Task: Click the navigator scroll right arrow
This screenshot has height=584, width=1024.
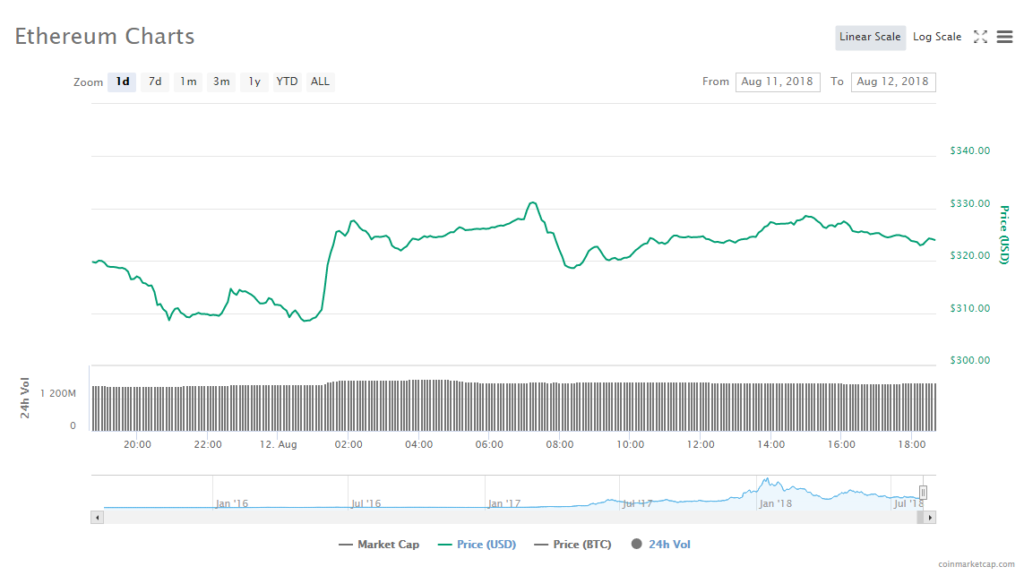Action: pos(930,517)
